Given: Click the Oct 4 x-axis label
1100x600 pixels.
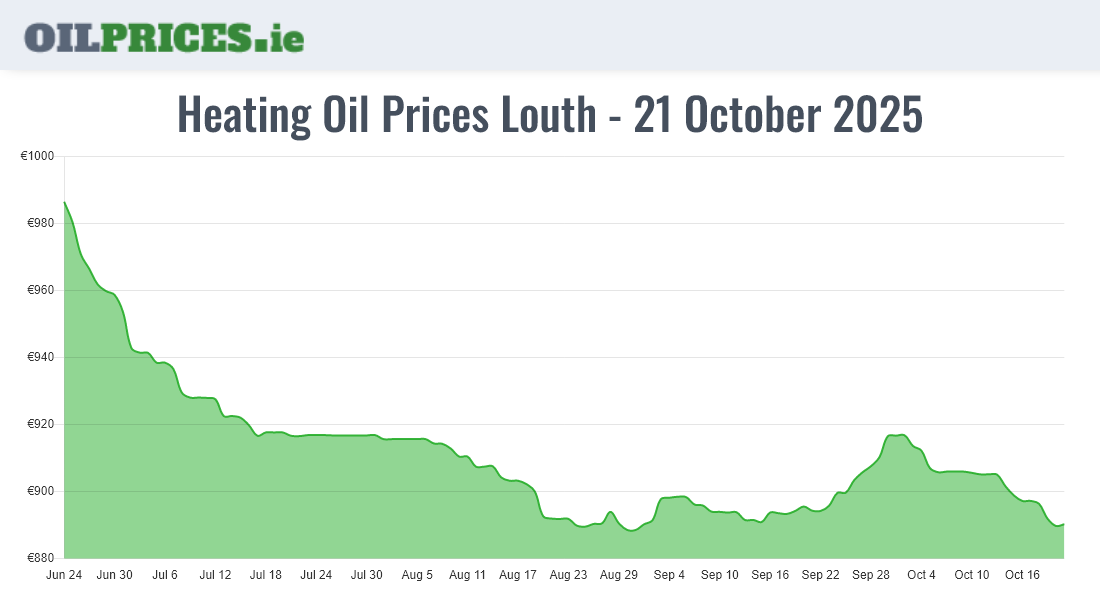Looking at the screenshot, I should tap(921, 575).
